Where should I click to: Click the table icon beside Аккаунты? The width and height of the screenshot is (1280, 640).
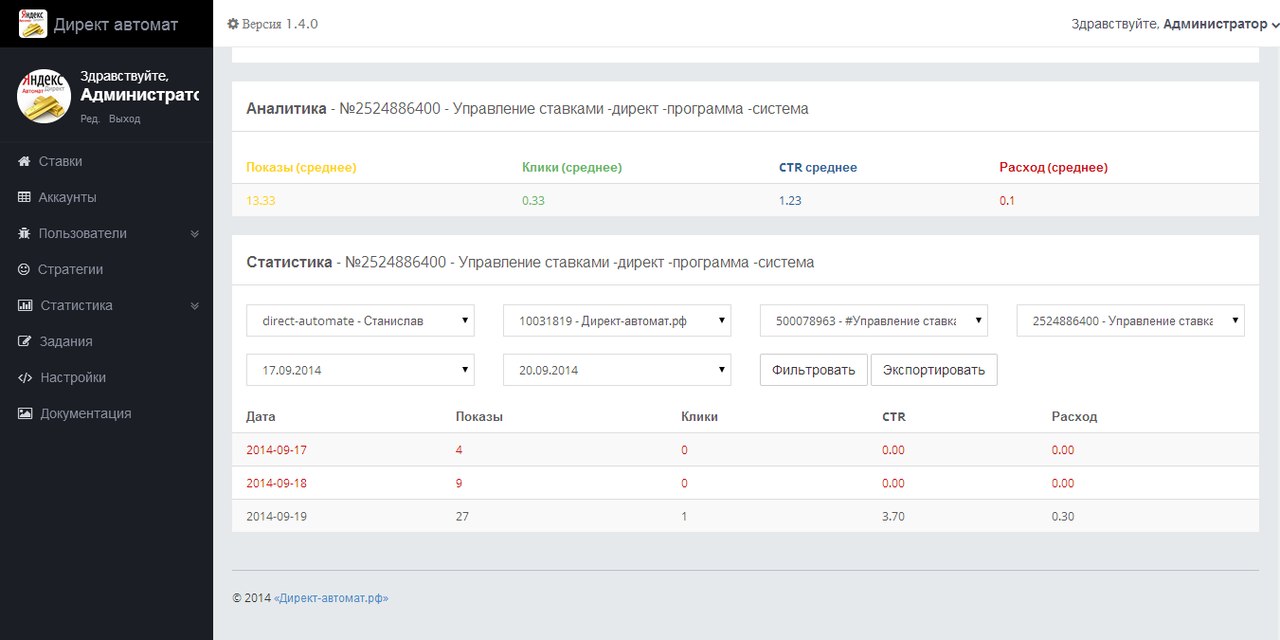[x=24, y=197]
